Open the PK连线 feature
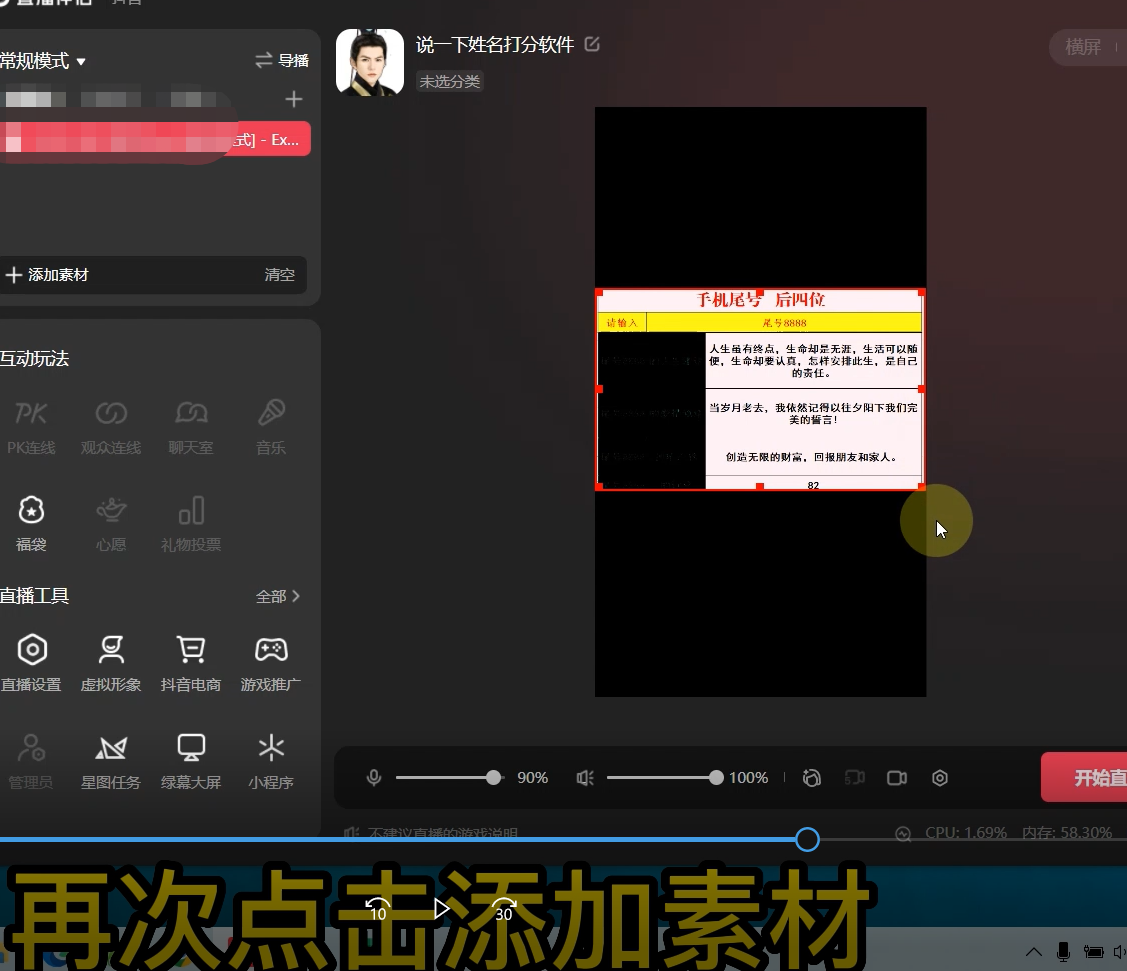The width and height of the screenshot is (1127, 971). [x=31, y=425]
